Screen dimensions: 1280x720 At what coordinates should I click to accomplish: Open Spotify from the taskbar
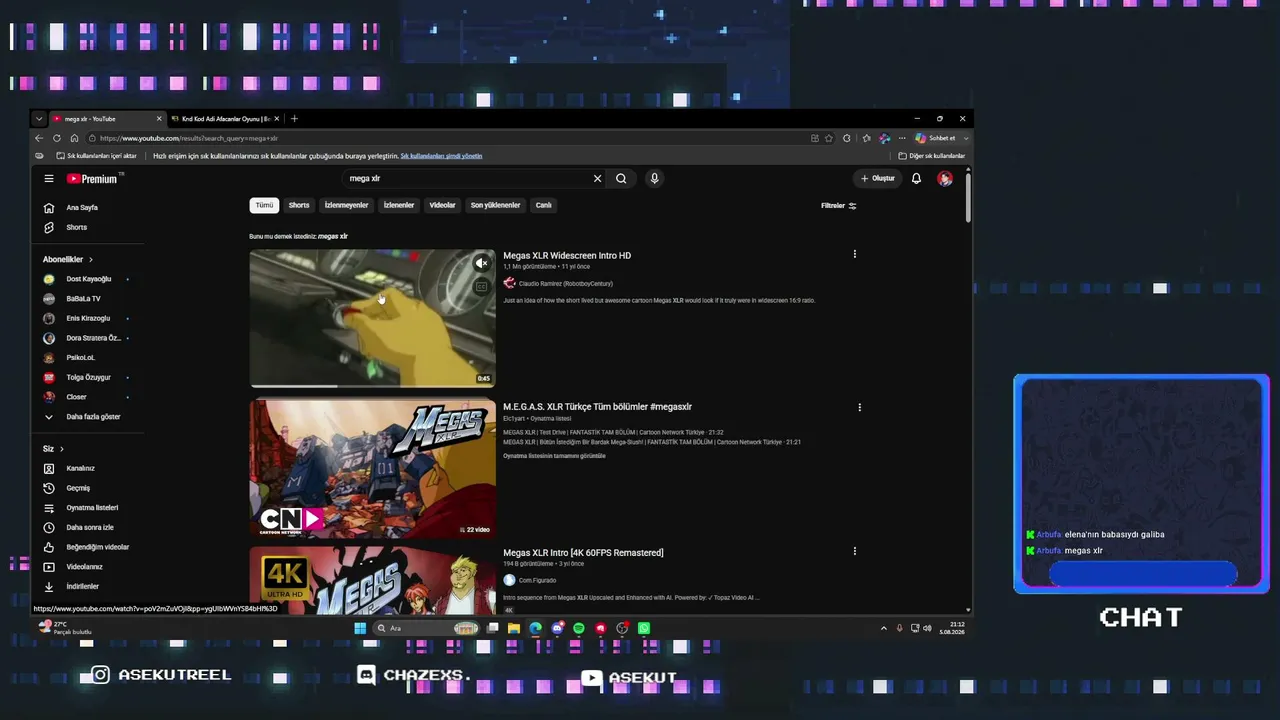579,628
